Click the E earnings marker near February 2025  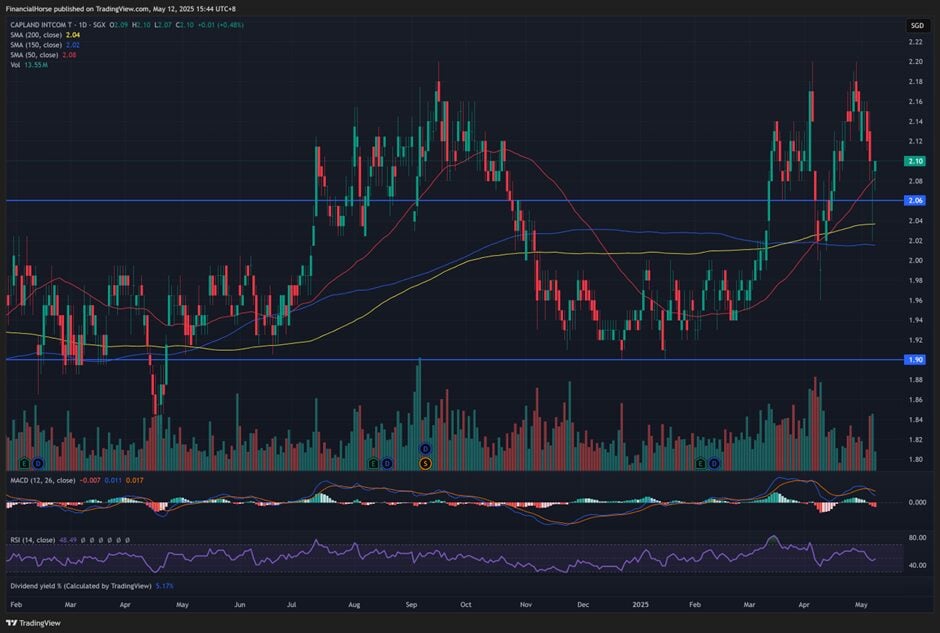(x=701, y=464)
